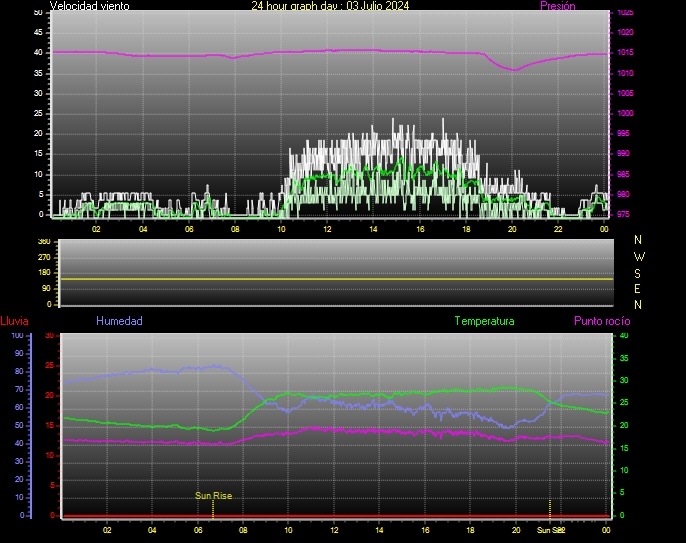Click the Sun Rise dashed vertical marker
This screenshot has height=543, width=686.
pyautogui.click(x=213, y=510)
